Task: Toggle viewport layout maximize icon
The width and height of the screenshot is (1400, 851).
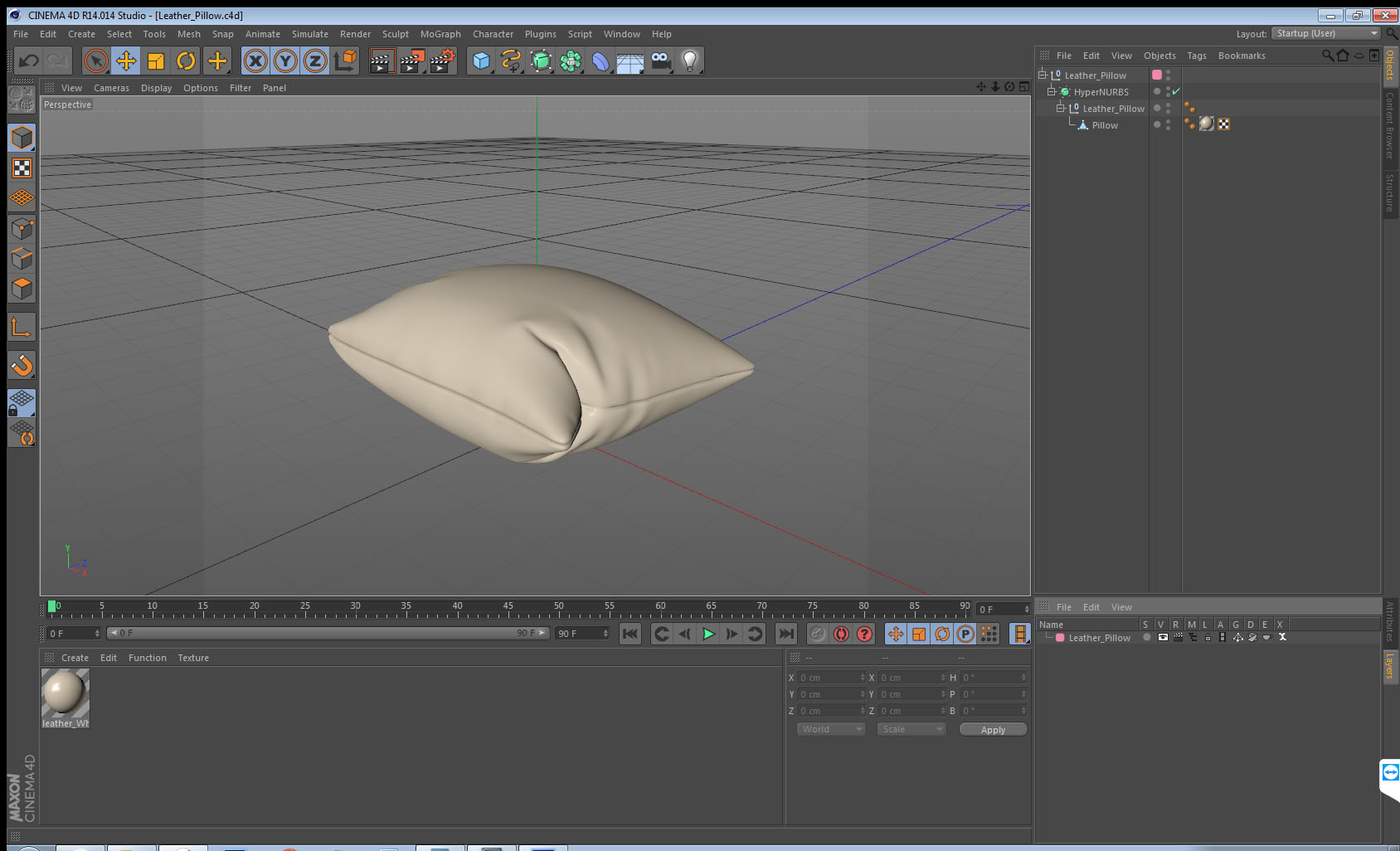Action: coord(1024,86)
